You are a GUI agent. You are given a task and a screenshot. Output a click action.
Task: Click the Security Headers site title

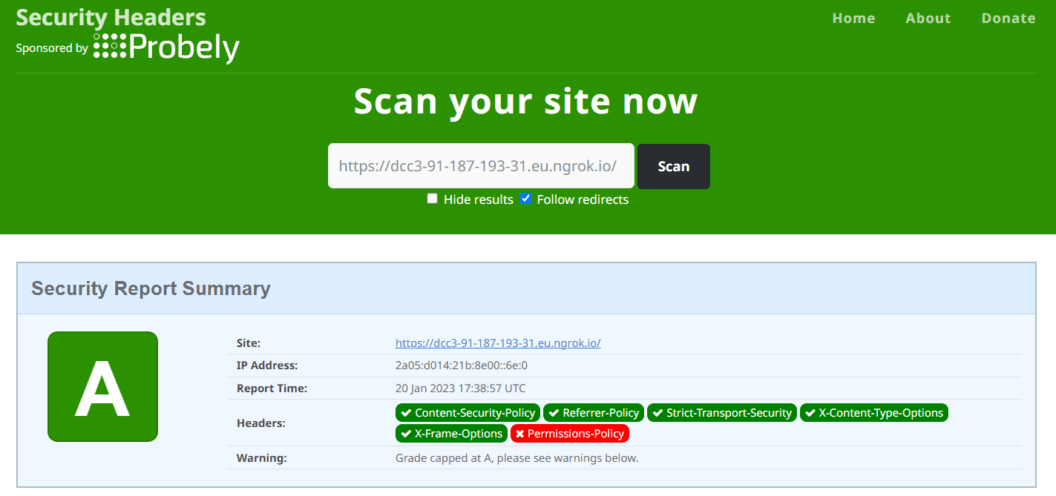[110, 17]
